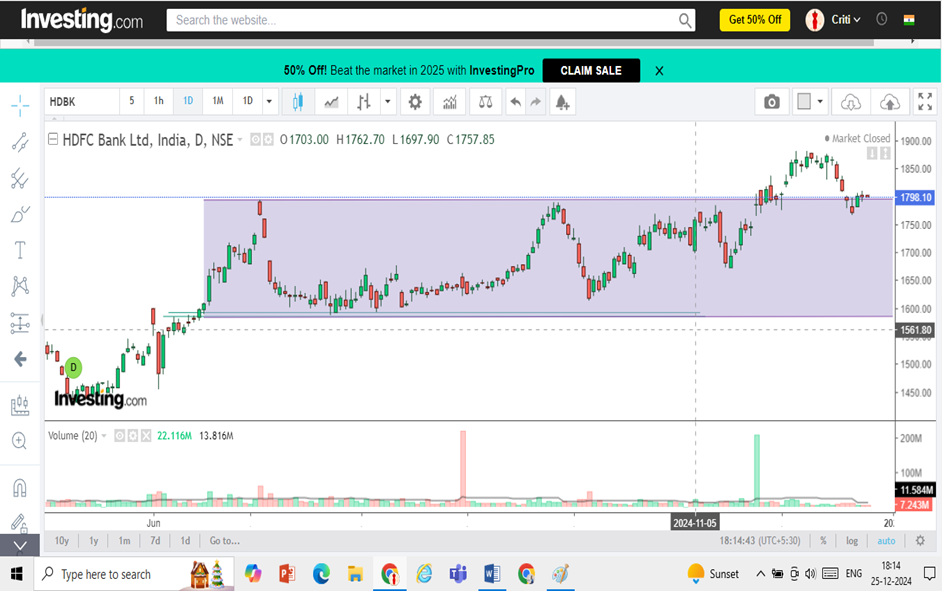Toggle the log scale

852,541
